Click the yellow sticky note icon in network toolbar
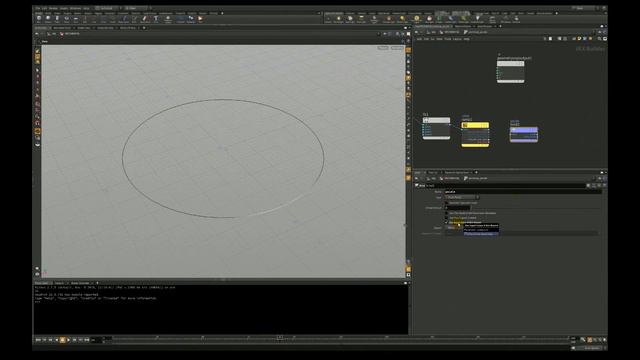 [x=579, y=39]
